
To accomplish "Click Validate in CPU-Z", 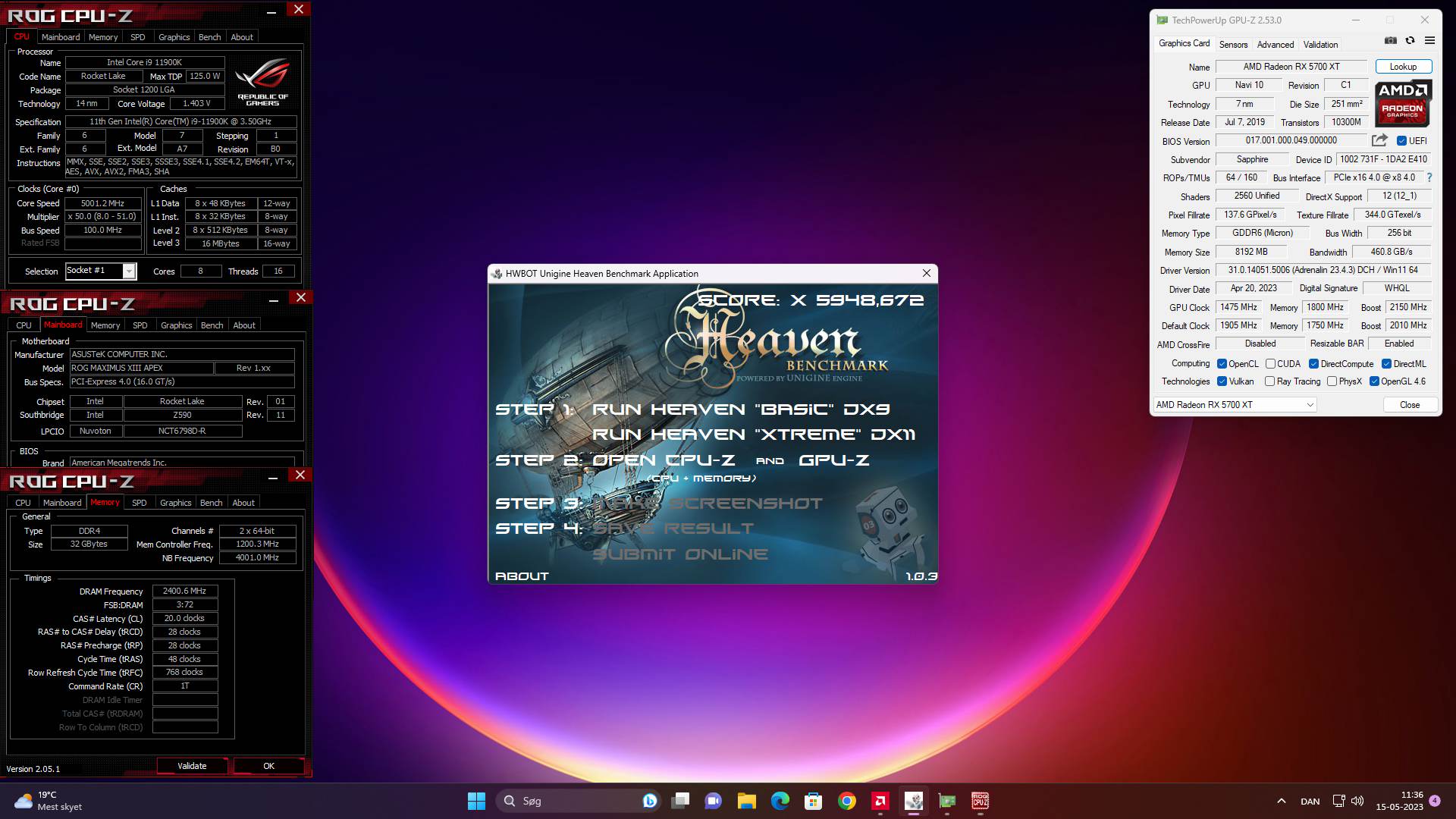I will (x=192, y=766).
